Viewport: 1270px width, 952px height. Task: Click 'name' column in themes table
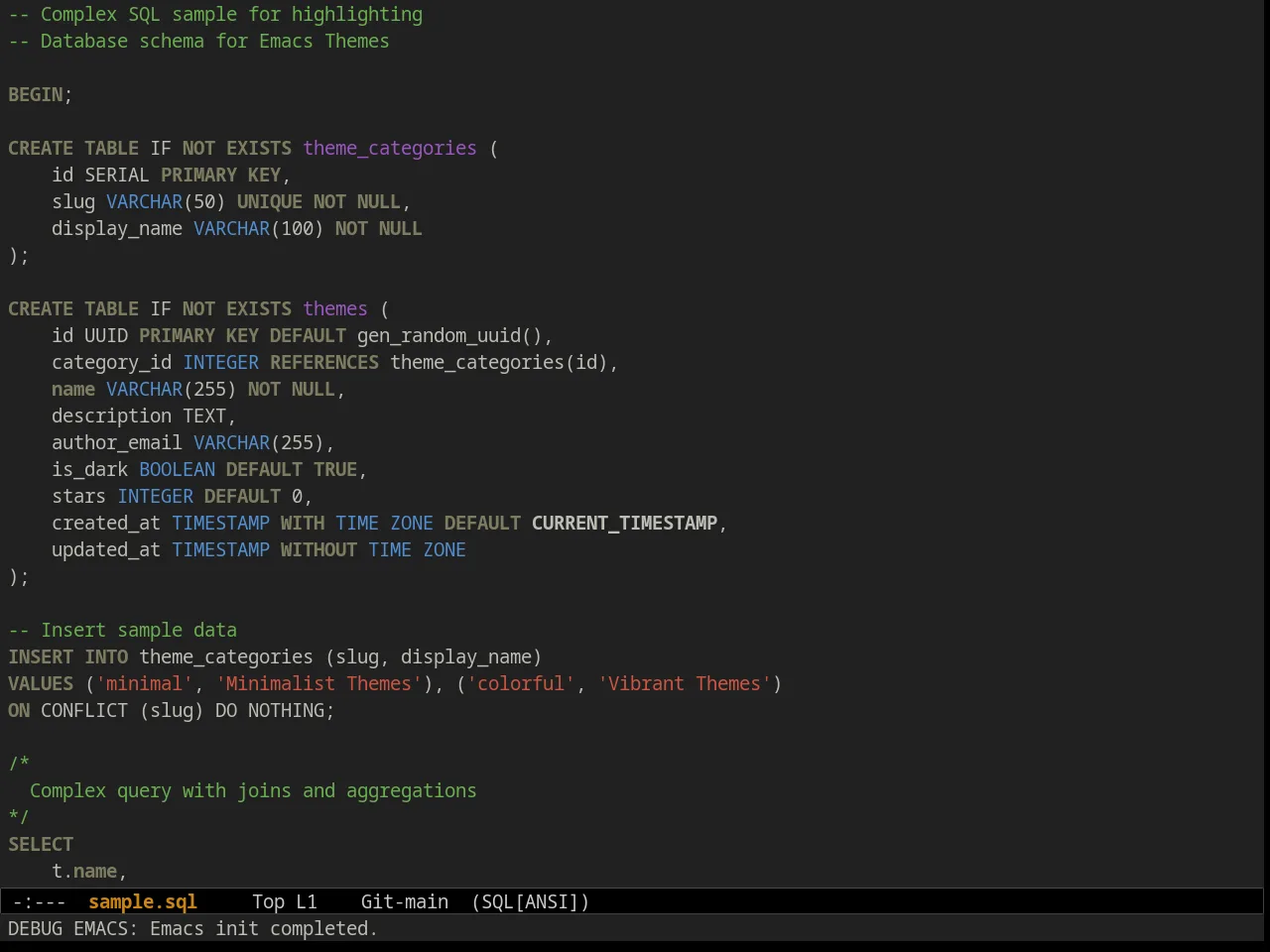(x=73, y=389)
